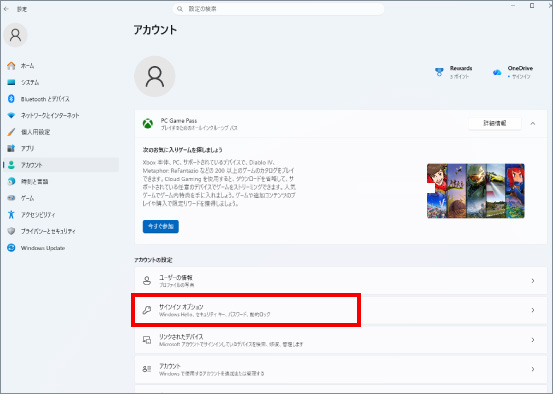The image size is (553, 394).
Task: Click the アカウント person icon in sidebar
Action: [x=11, y=165]
